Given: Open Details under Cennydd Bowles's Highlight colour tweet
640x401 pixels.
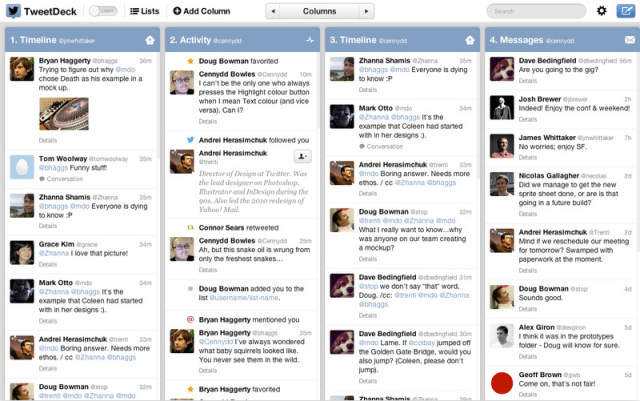Looking at the screenshot, I should point(208,121).
